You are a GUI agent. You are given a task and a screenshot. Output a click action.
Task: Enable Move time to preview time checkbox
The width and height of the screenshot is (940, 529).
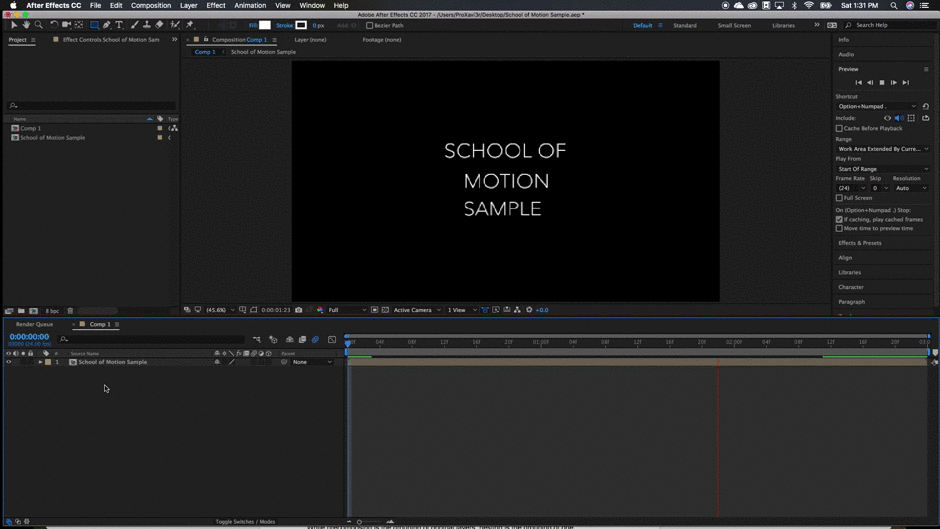click(x=839, y=229)
